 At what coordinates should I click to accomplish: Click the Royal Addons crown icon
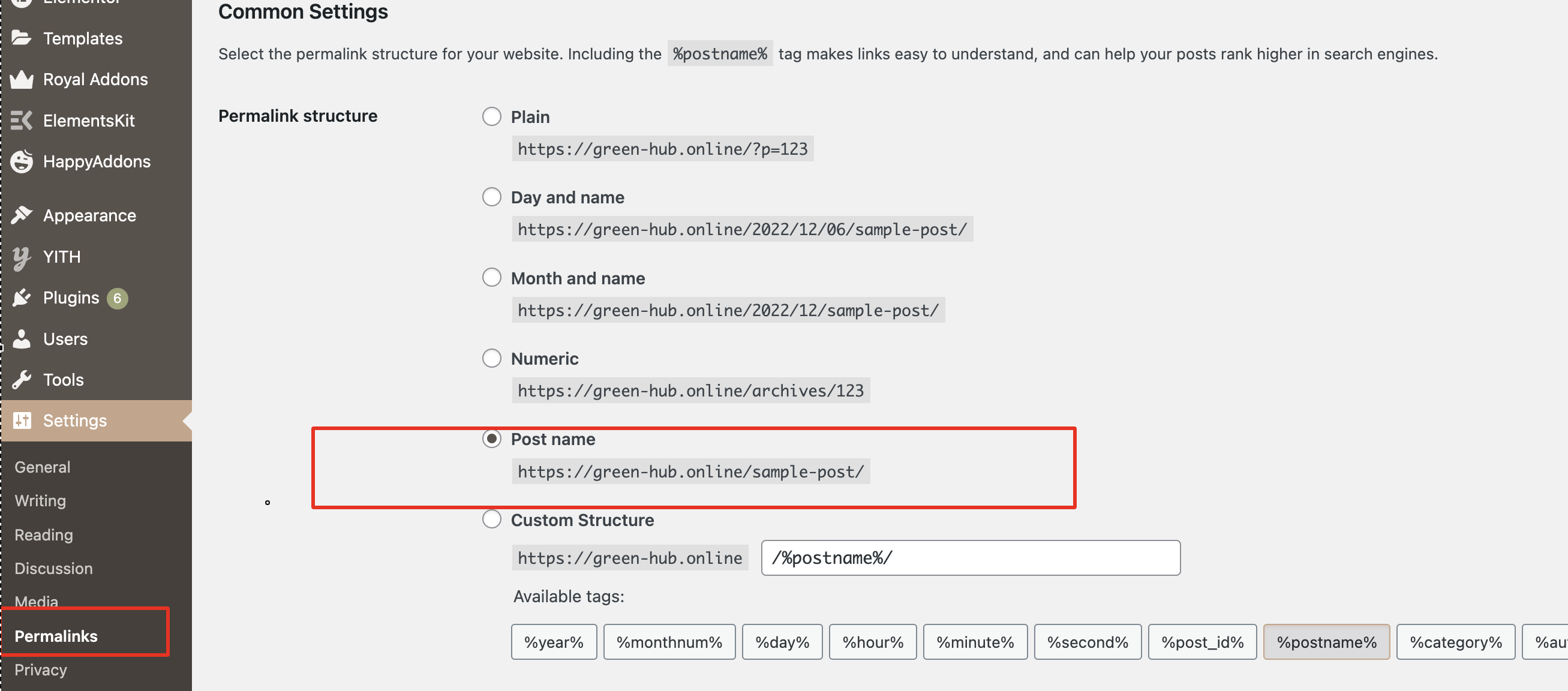[x=22, y=79]
